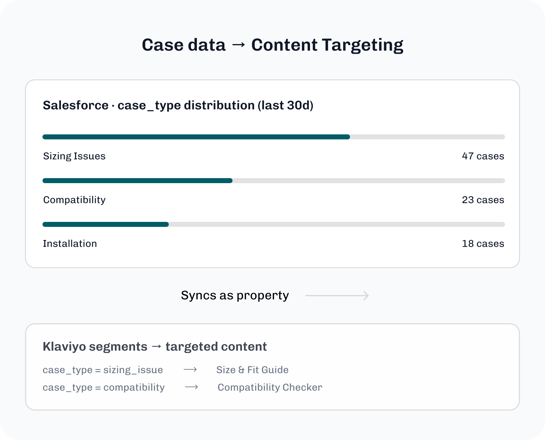Click the arrow after the sizing_issue rule
This screenshot has width=545, height=440.
[190, 369]
